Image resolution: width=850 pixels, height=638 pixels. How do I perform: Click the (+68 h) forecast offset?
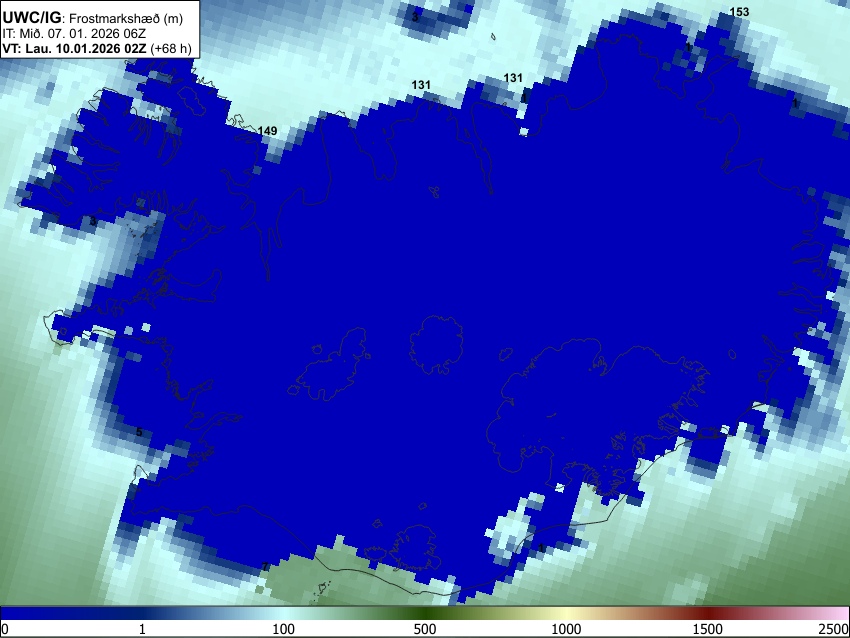(170, 48)
